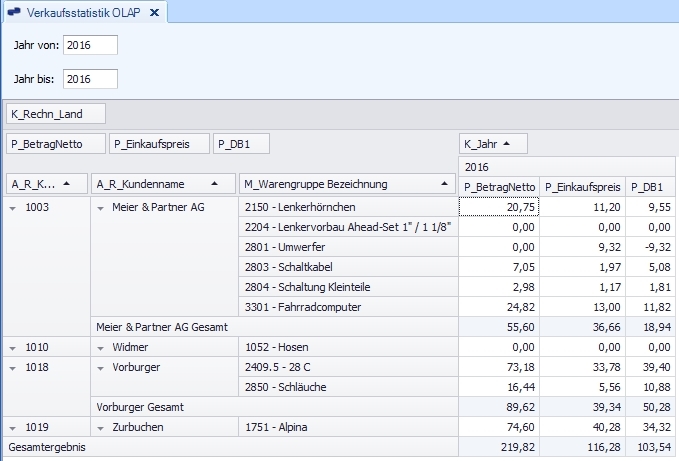Collapse the Widmer group
The width and height of the screenshot is (679, 461).
pos(100,348)
